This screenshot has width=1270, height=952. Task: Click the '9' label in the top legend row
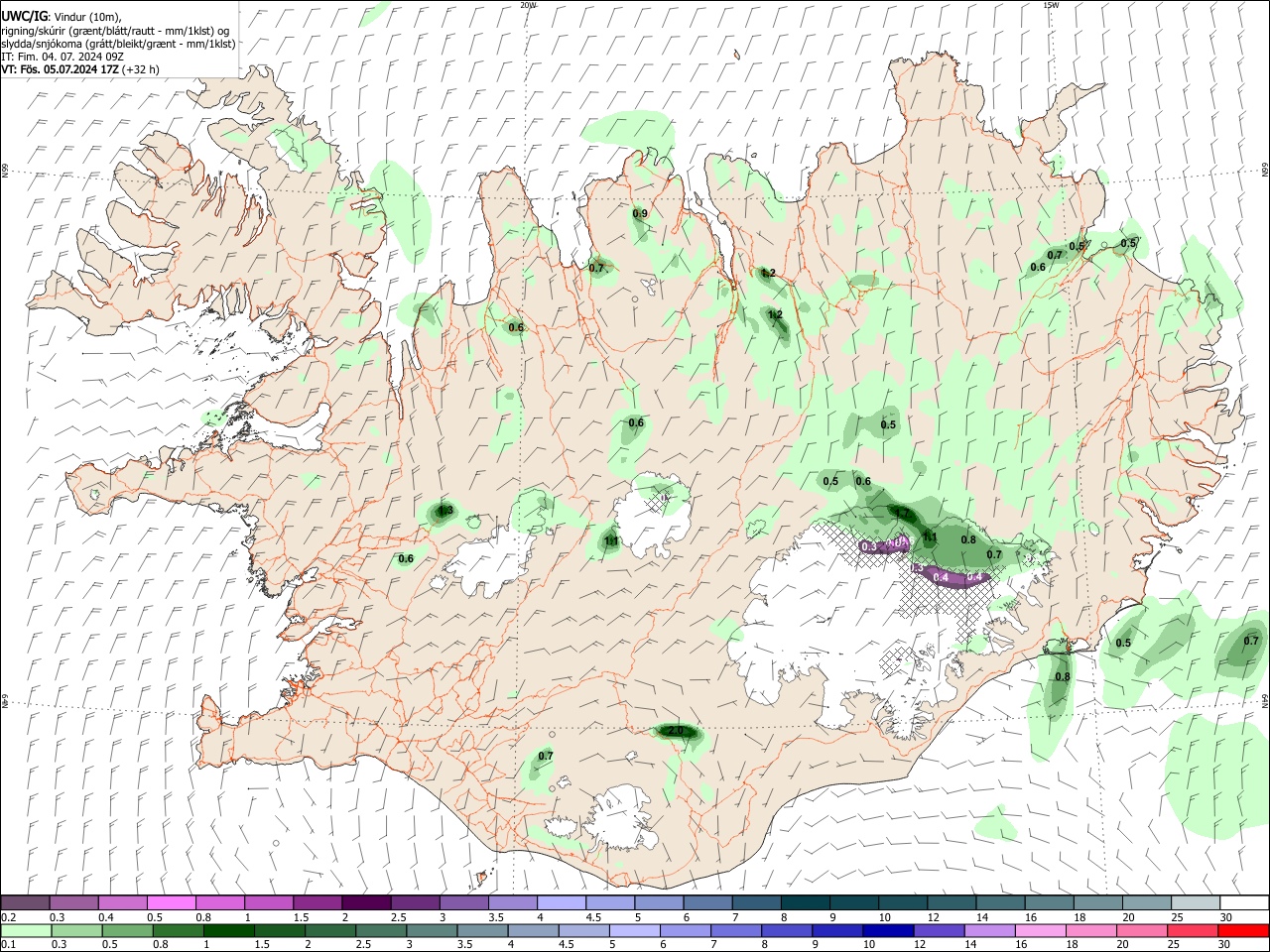click(x=832, y=917)
